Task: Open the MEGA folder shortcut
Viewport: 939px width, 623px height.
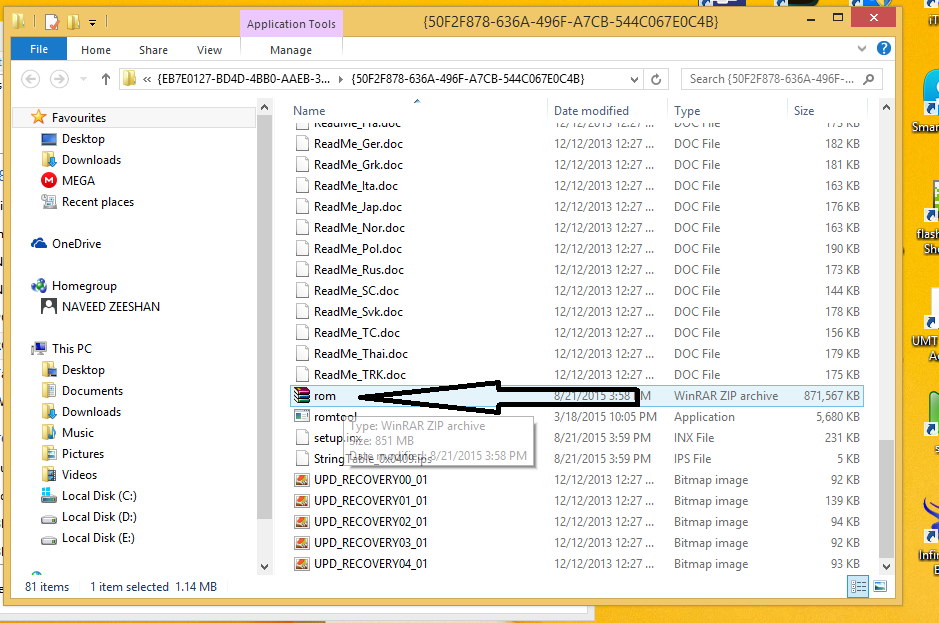Action: pos(78,181)
